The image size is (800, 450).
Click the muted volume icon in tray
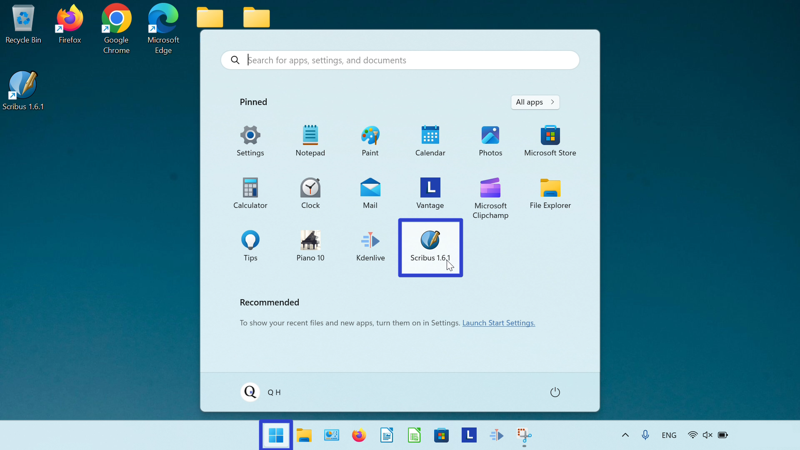707,435
